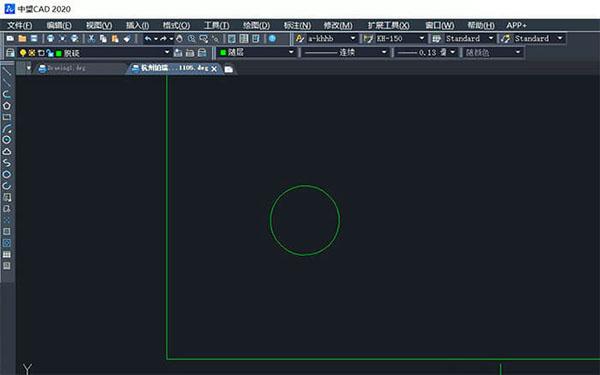The height and width of the screenshot is (375, 600).
Task: Click the New file icon
Action: pyautogui.click(x=10, y=38)
